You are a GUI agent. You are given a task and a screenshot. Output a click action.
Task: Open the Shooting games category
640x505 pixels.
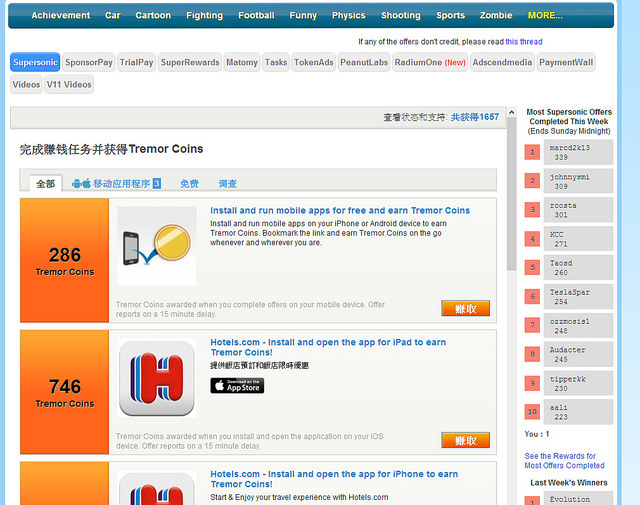point(400,15)
